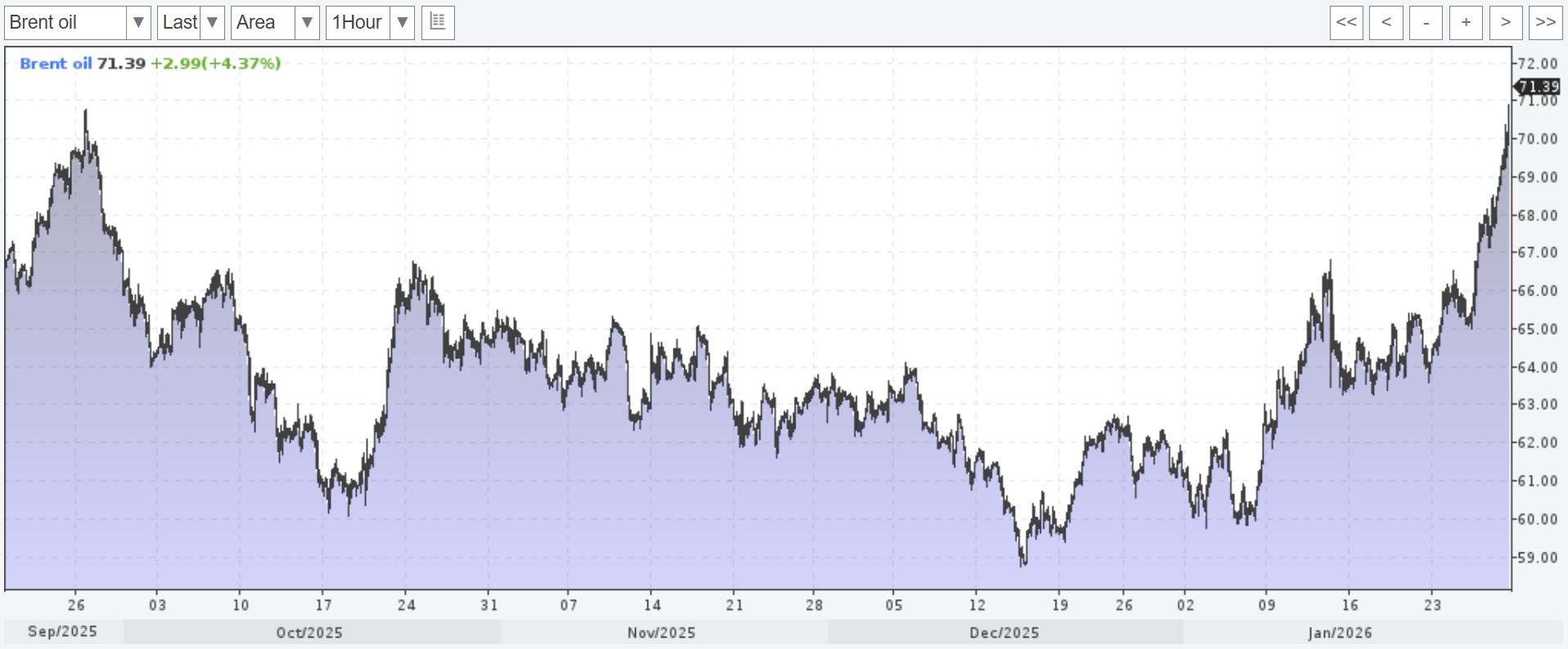Screen dimensions: 1568x649
Task: Click the 60.00 price axis label
Action: coord(1539,519)
